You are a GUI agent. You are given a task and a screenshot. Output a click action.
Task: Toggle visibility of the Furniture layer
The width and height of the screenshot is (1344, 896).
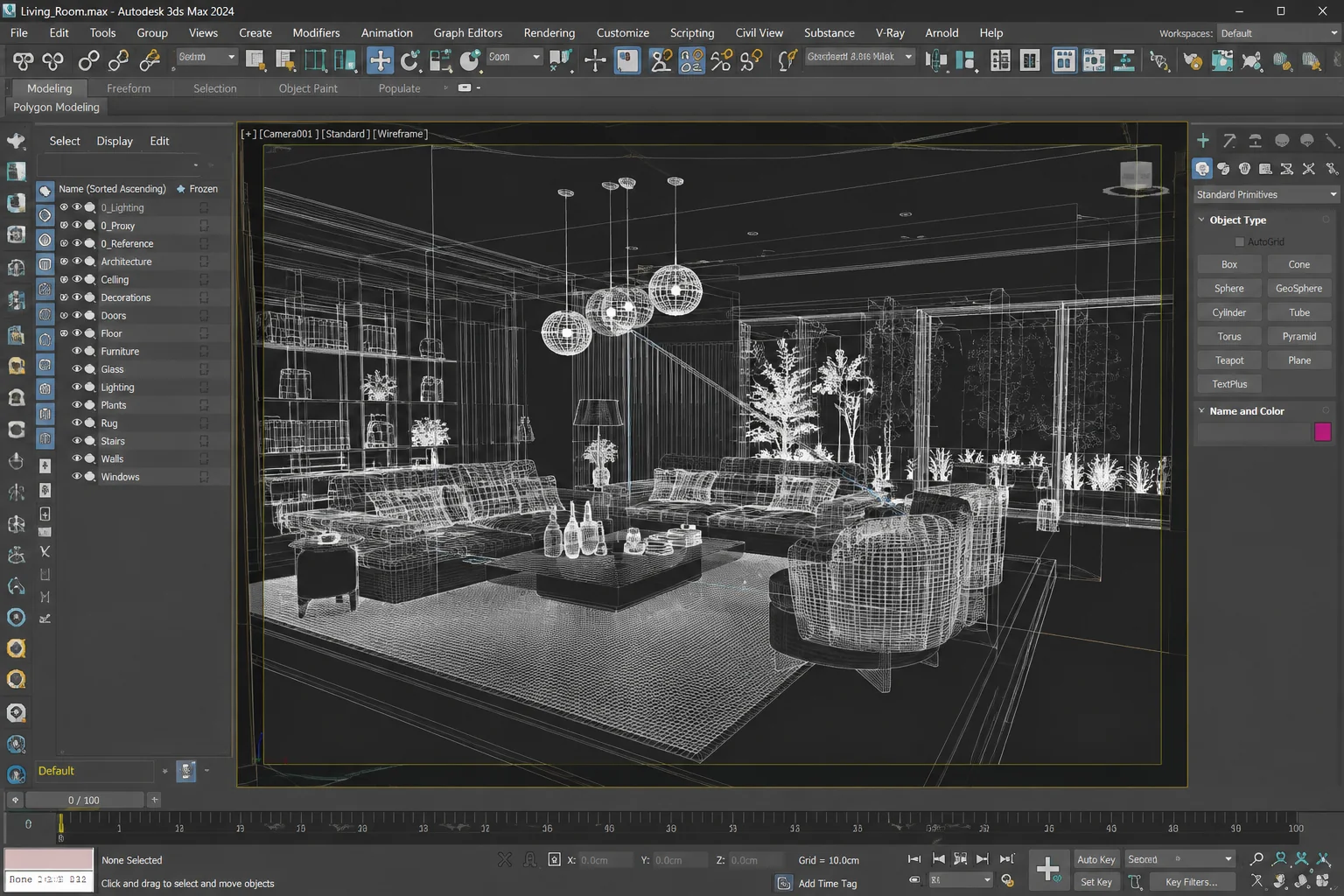tap(77, 351)
